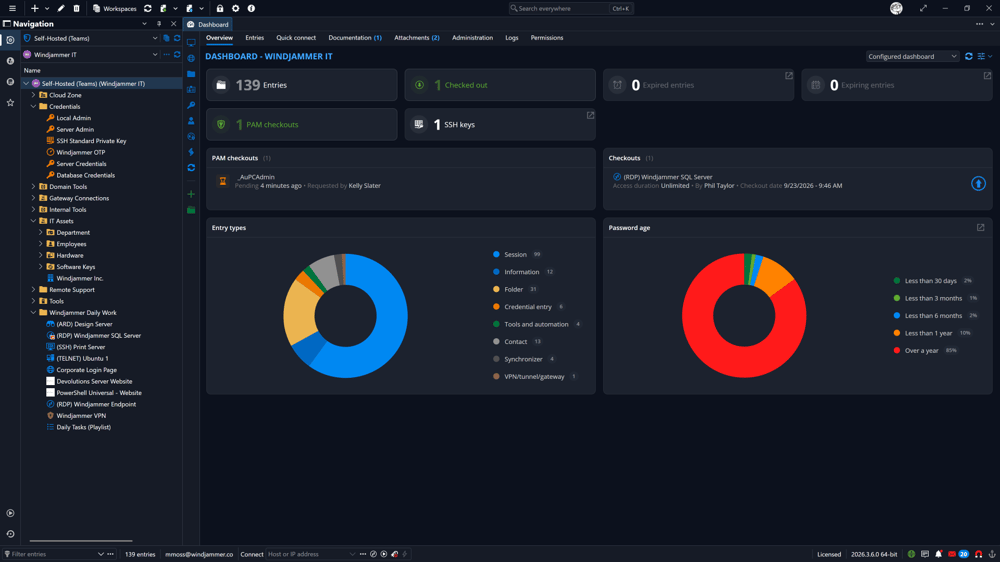Click play icon at bottom of left sidebar

(x=10, y=513)
